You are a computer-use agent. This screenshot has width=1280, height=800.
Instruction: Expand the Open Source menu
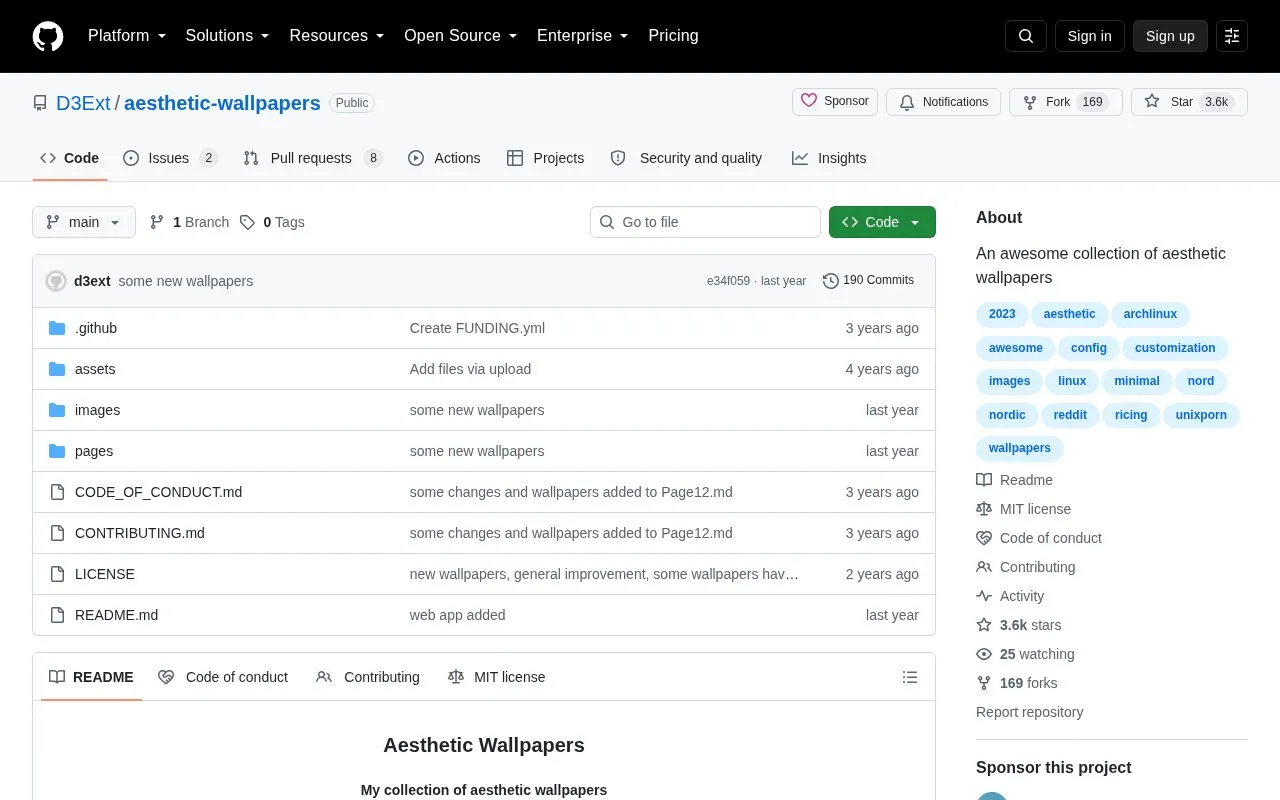tap(461, 36)
